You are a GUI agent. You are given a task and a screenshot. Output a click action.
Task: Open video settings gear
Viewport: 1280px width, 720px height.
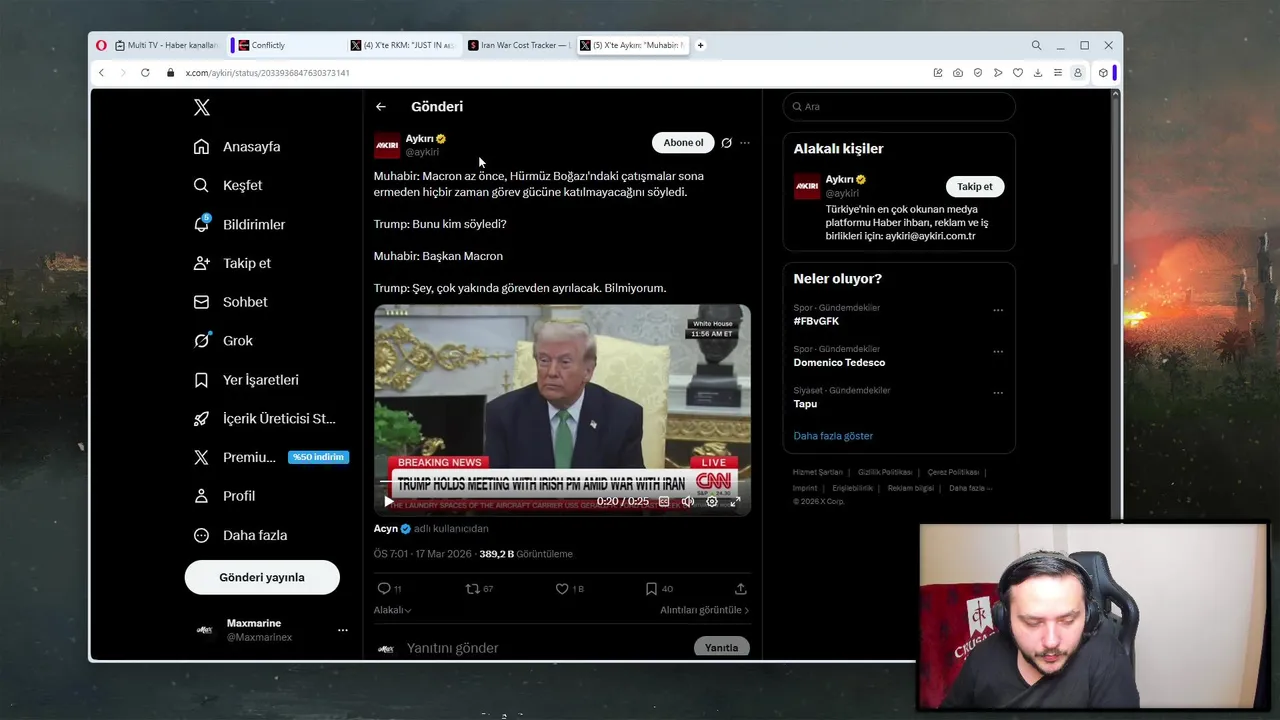click(712, 502)
